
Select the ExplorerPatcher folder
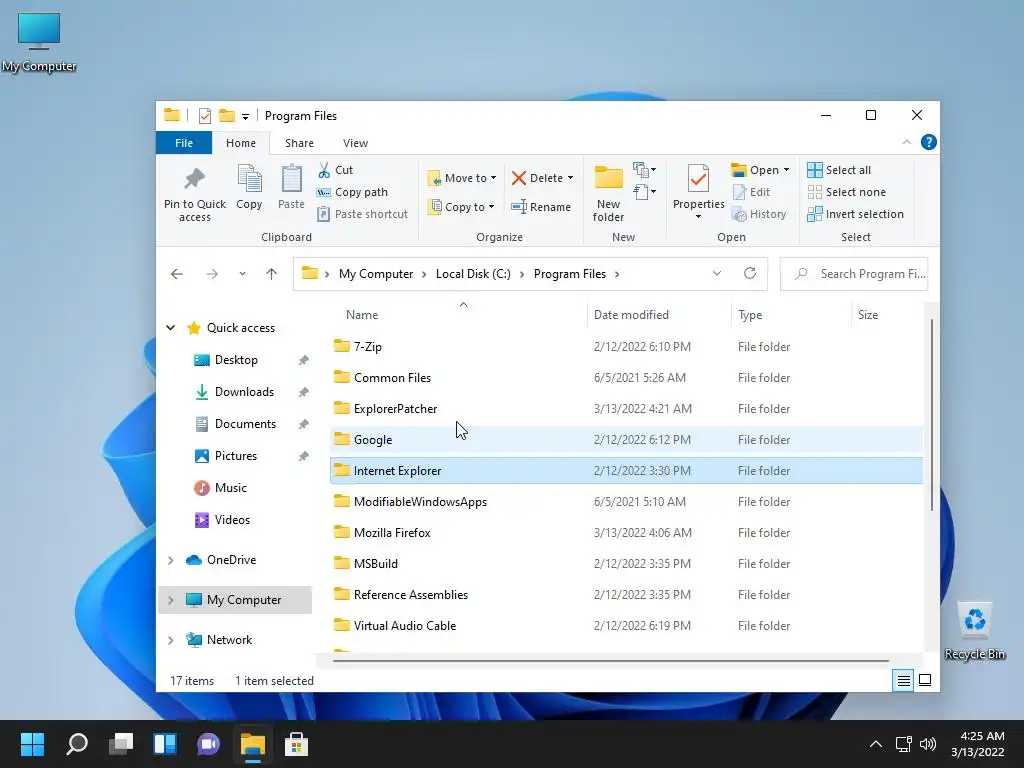pos(626,409)
